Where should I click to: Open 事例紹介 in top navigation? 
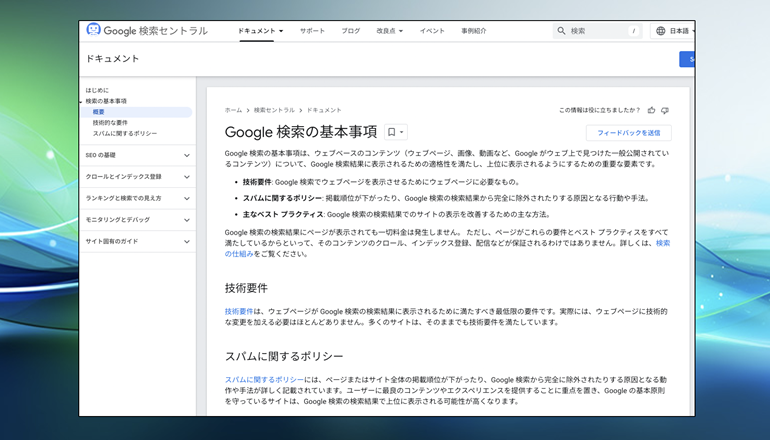474,31
